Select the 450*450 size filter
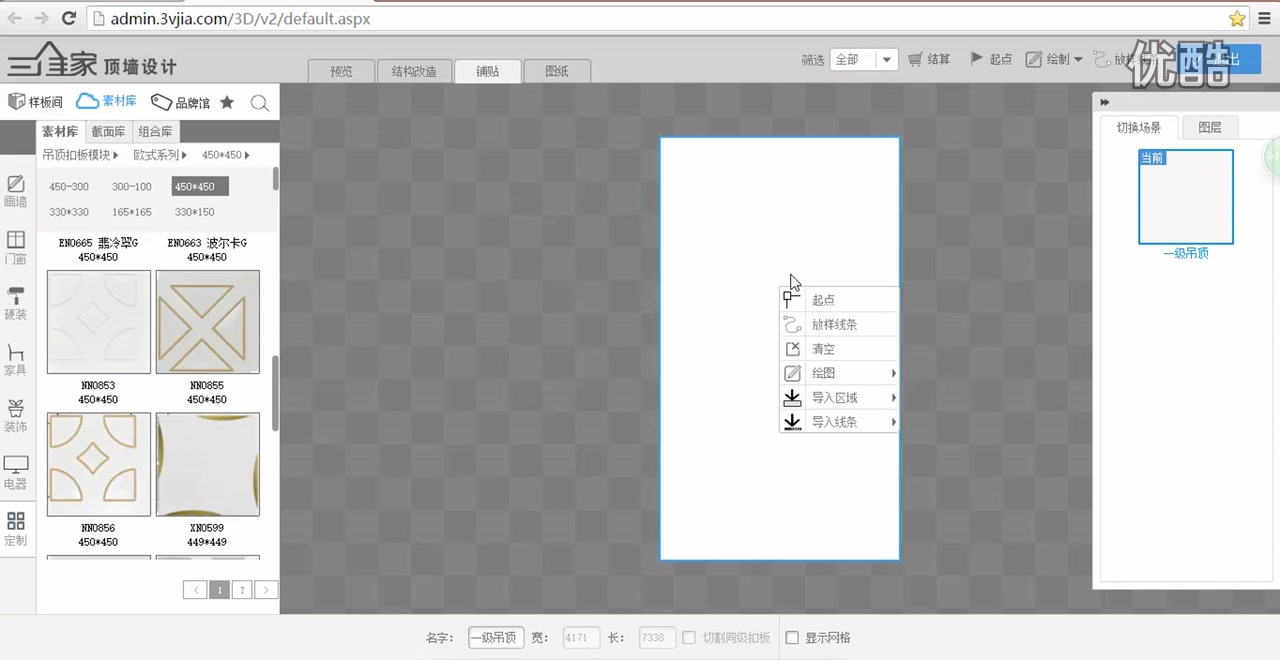 coord(197,186)
